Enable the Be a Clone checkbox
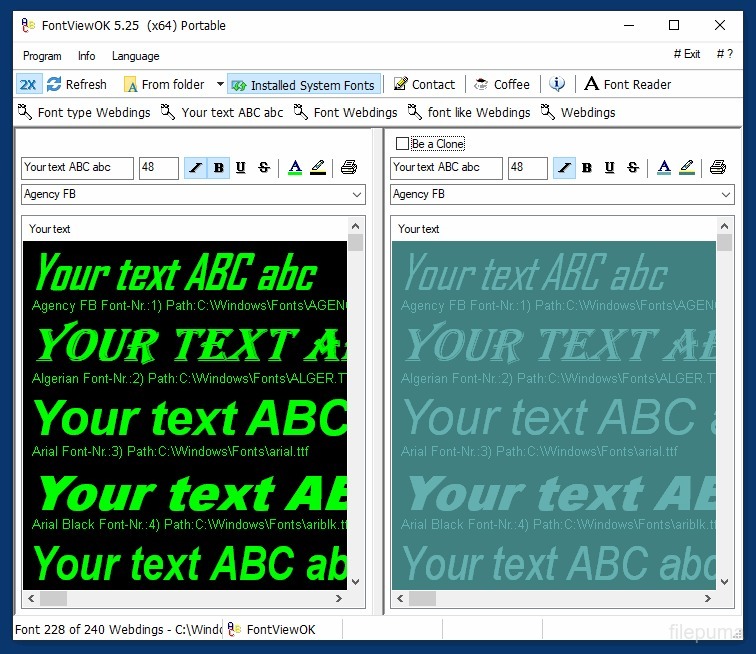Image resolution: width=756 pixels, height=654 pixels. point(402,144)
